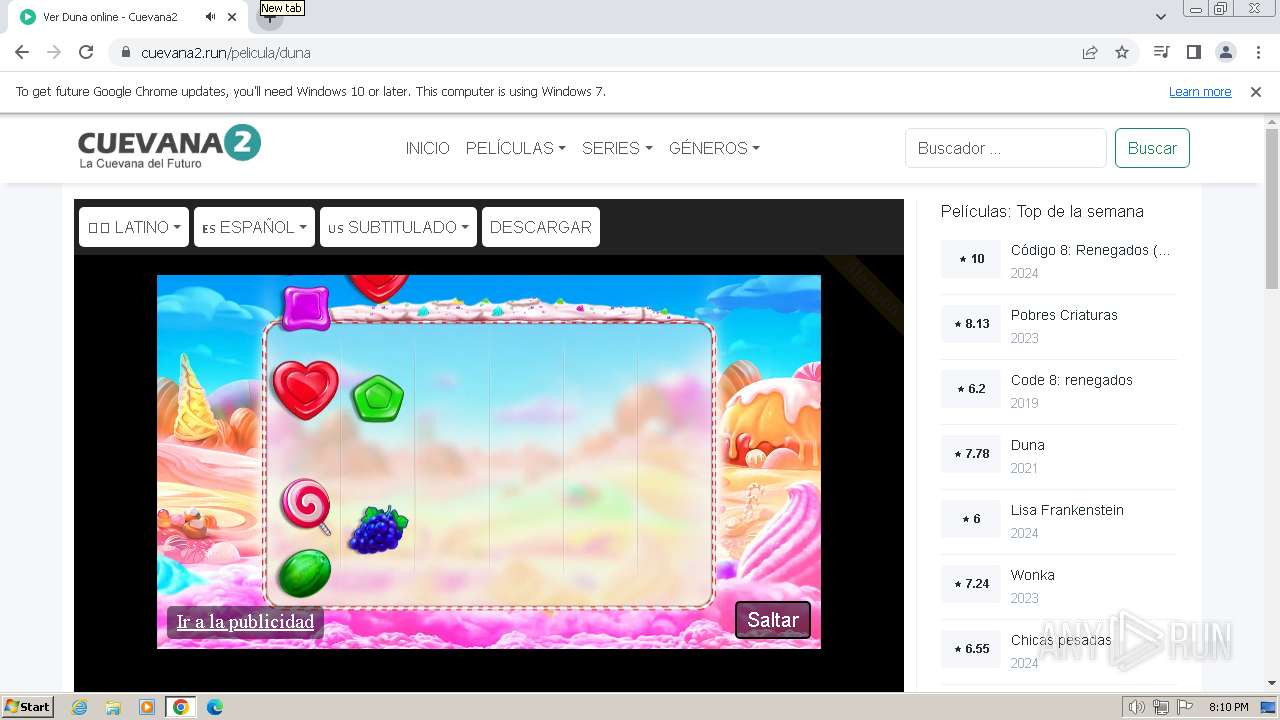Launch Internet Explorer from taskbar
The height and width of the screenshot is (720, 1280).
click(x=80, y=707)
